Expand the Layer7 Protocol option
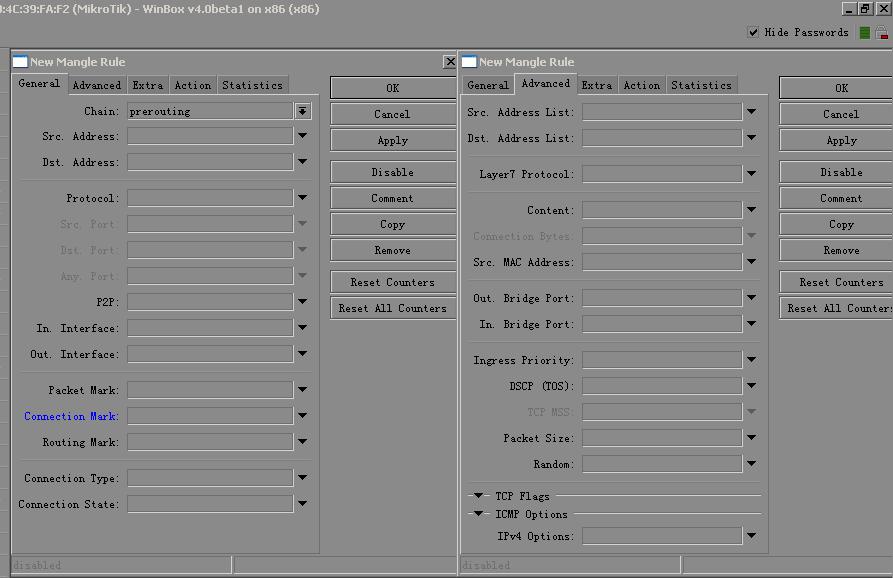Screen dimensions: 893x578 (752, 174)
